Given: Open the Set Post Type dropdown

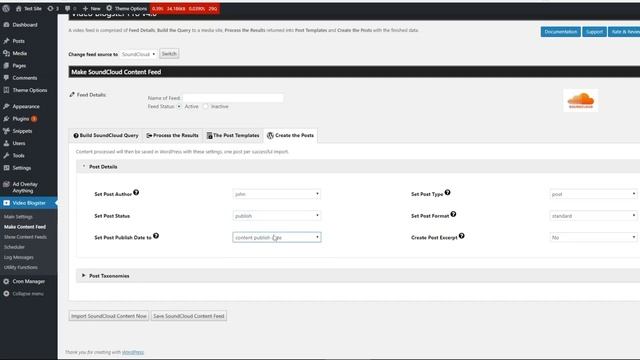Looking at the screenshot, I should 593,194.
